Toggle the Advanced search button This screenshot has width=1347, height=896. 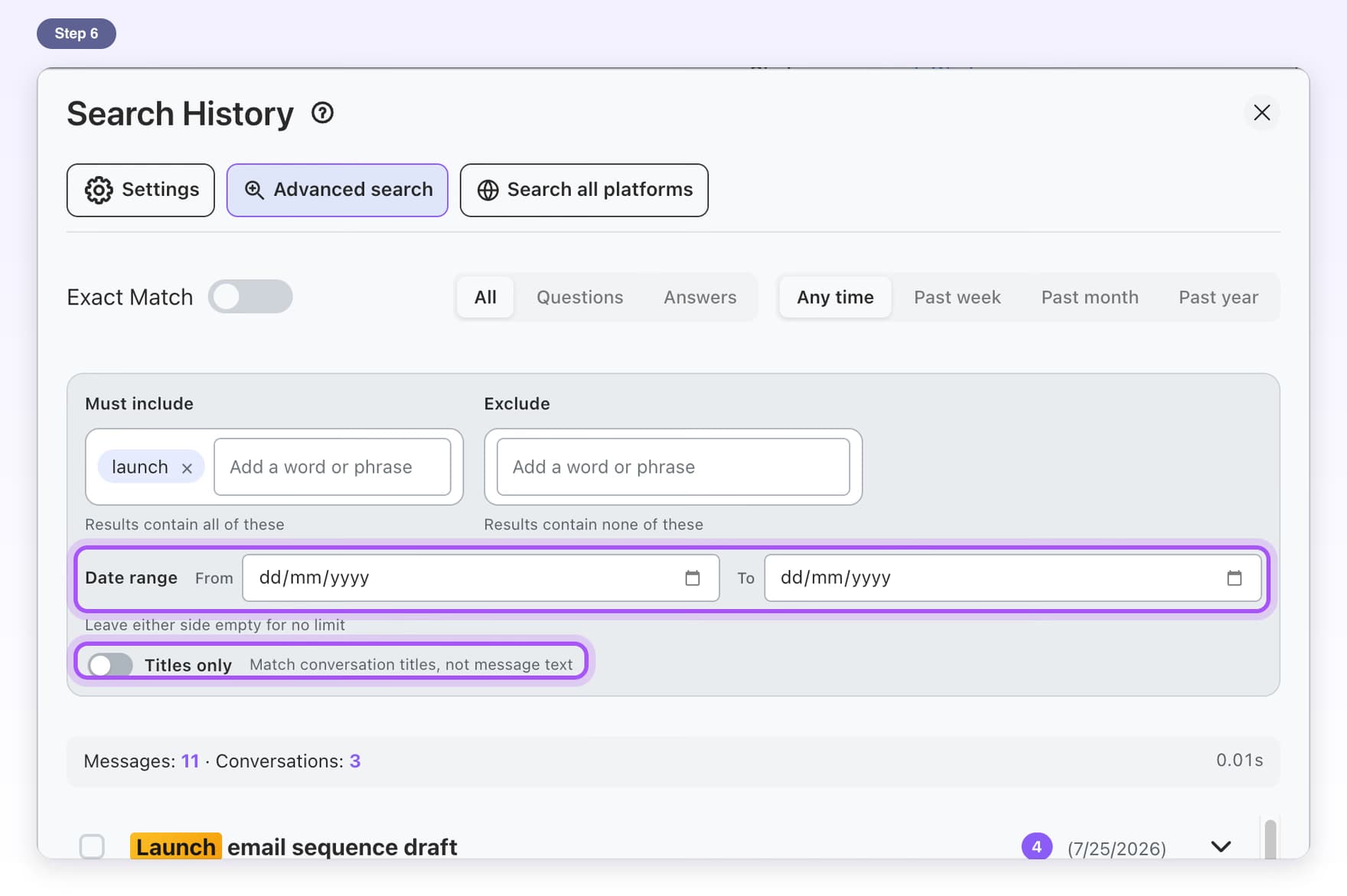pyautogui.click(x=337, y=190)
